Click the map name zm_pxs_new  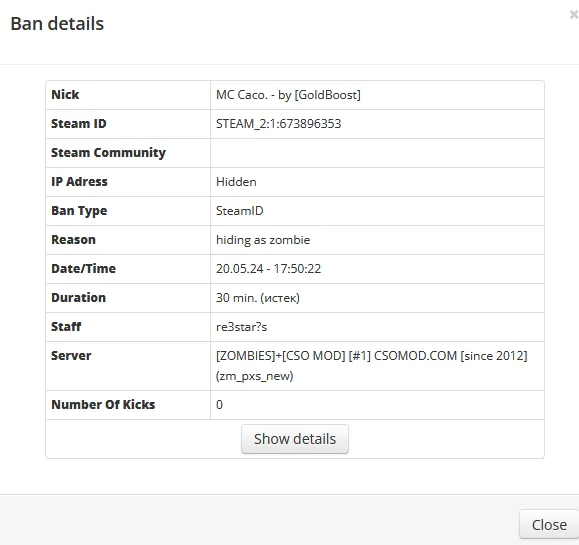coord(254,376)
